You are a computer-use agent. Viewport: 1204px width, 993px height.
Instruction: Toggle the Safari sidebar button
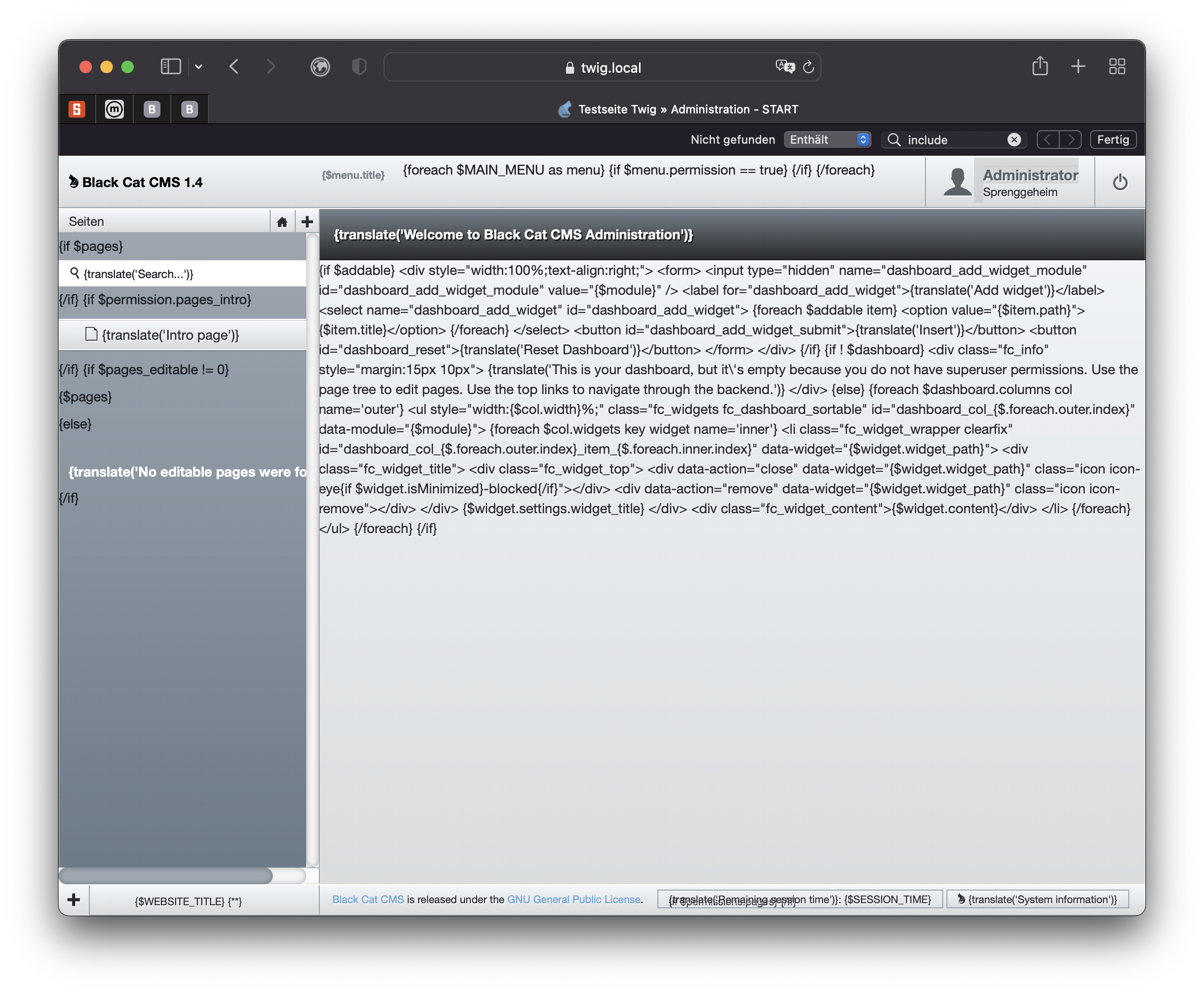click(170, 67)
